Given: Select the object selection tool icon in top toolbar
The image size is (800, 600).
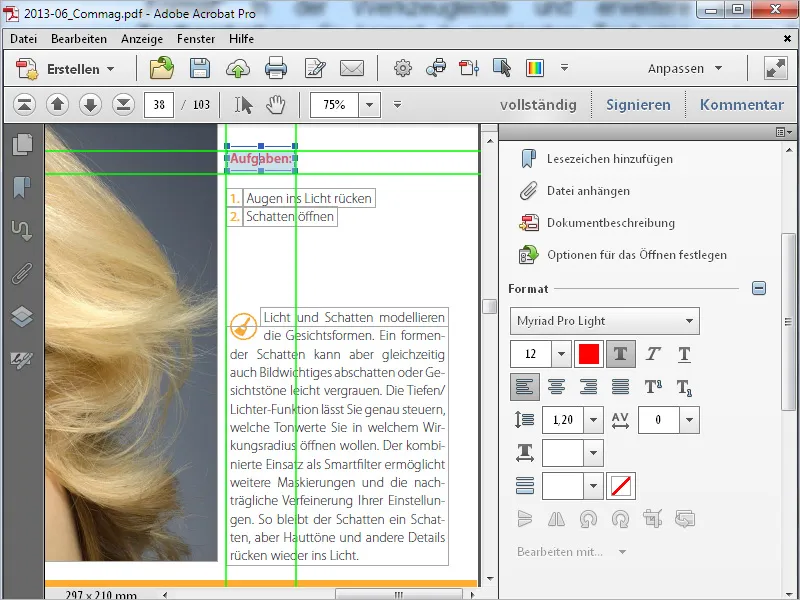Looking at the screenshot, I should click(x=502, y=68).
